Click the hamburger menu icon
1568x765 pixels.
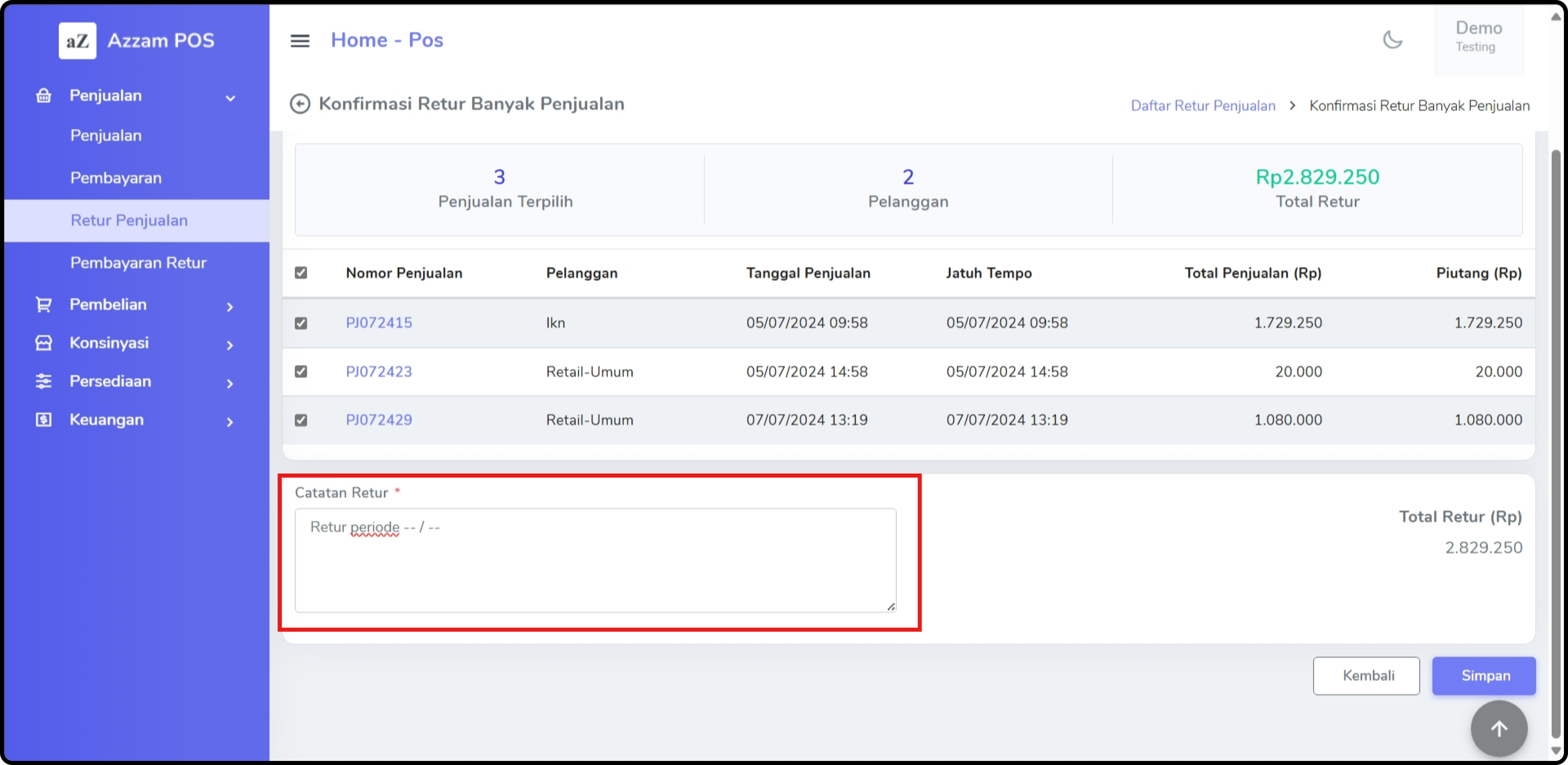[299, 41]
